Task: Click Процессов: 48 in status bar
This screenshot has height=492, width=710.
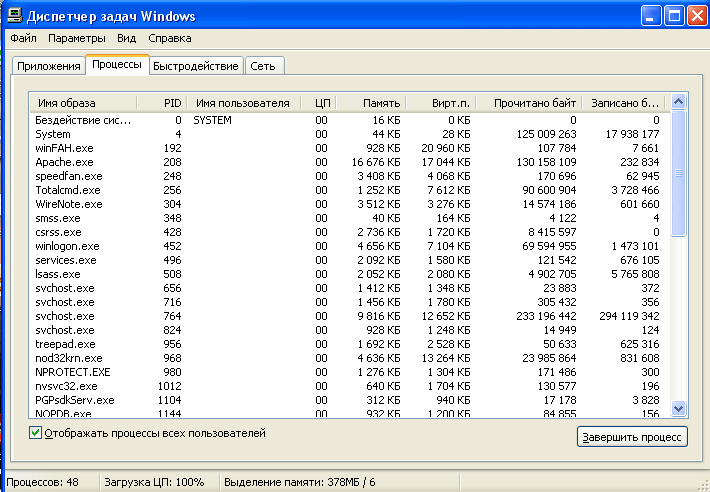Action: (42, 482)
